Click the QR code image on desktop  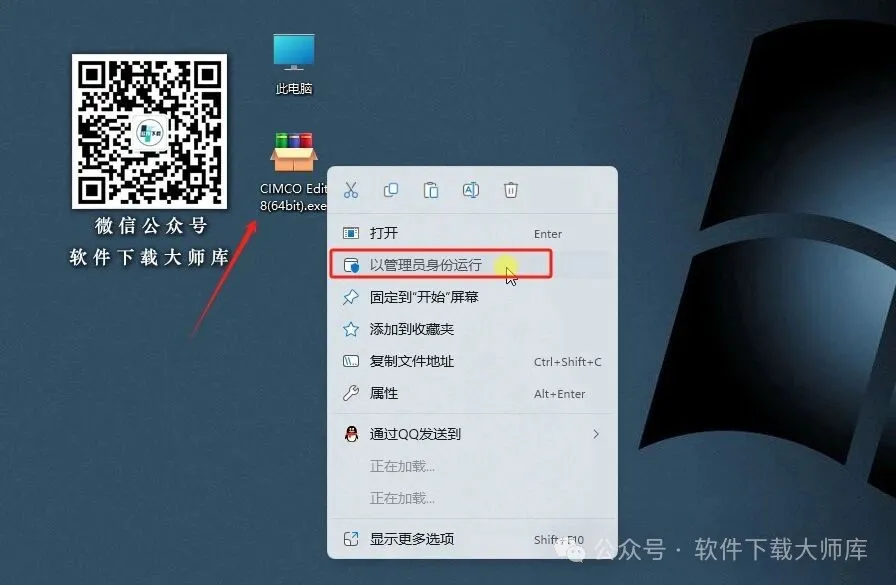pos(149,131)
